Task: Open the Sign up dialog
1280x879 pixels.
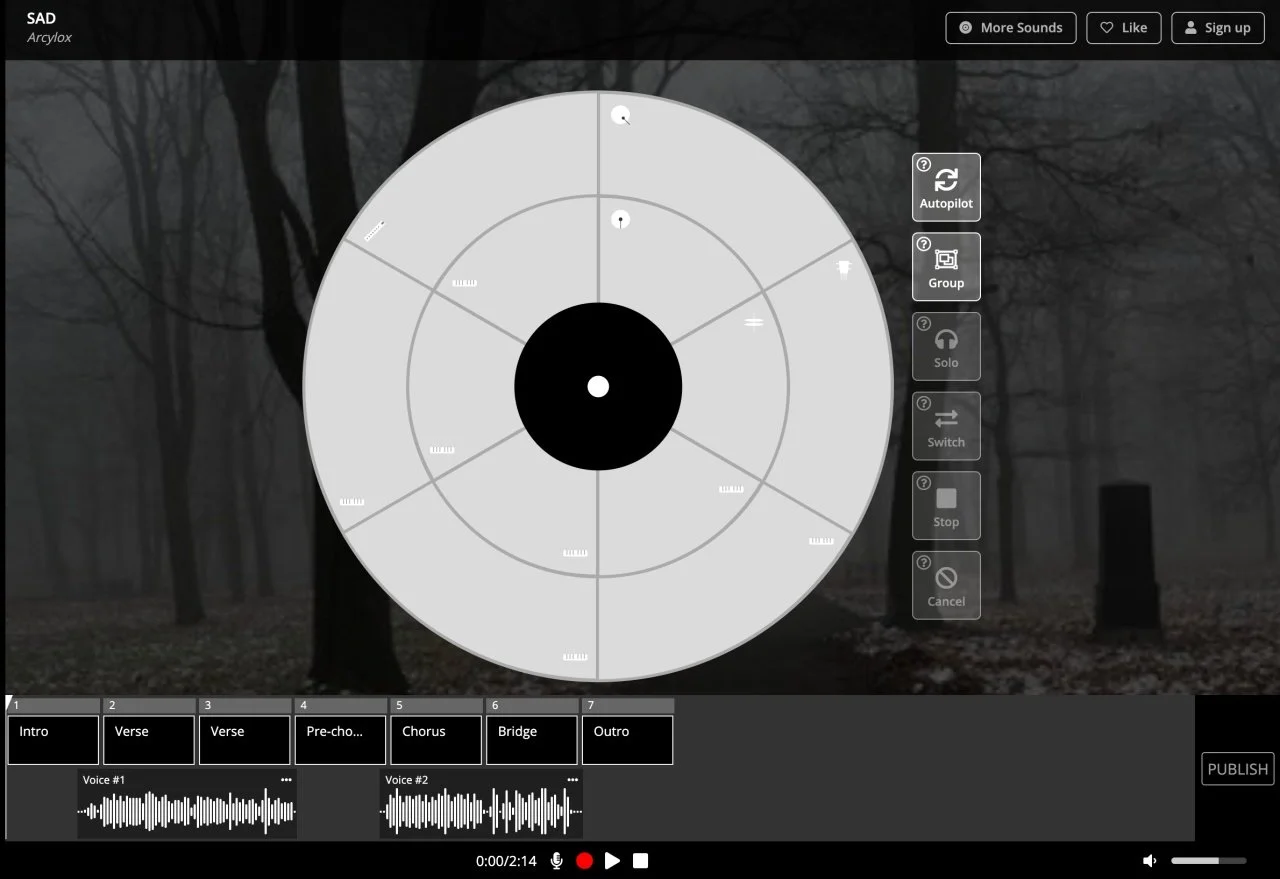Action: tap(1217, 27)
